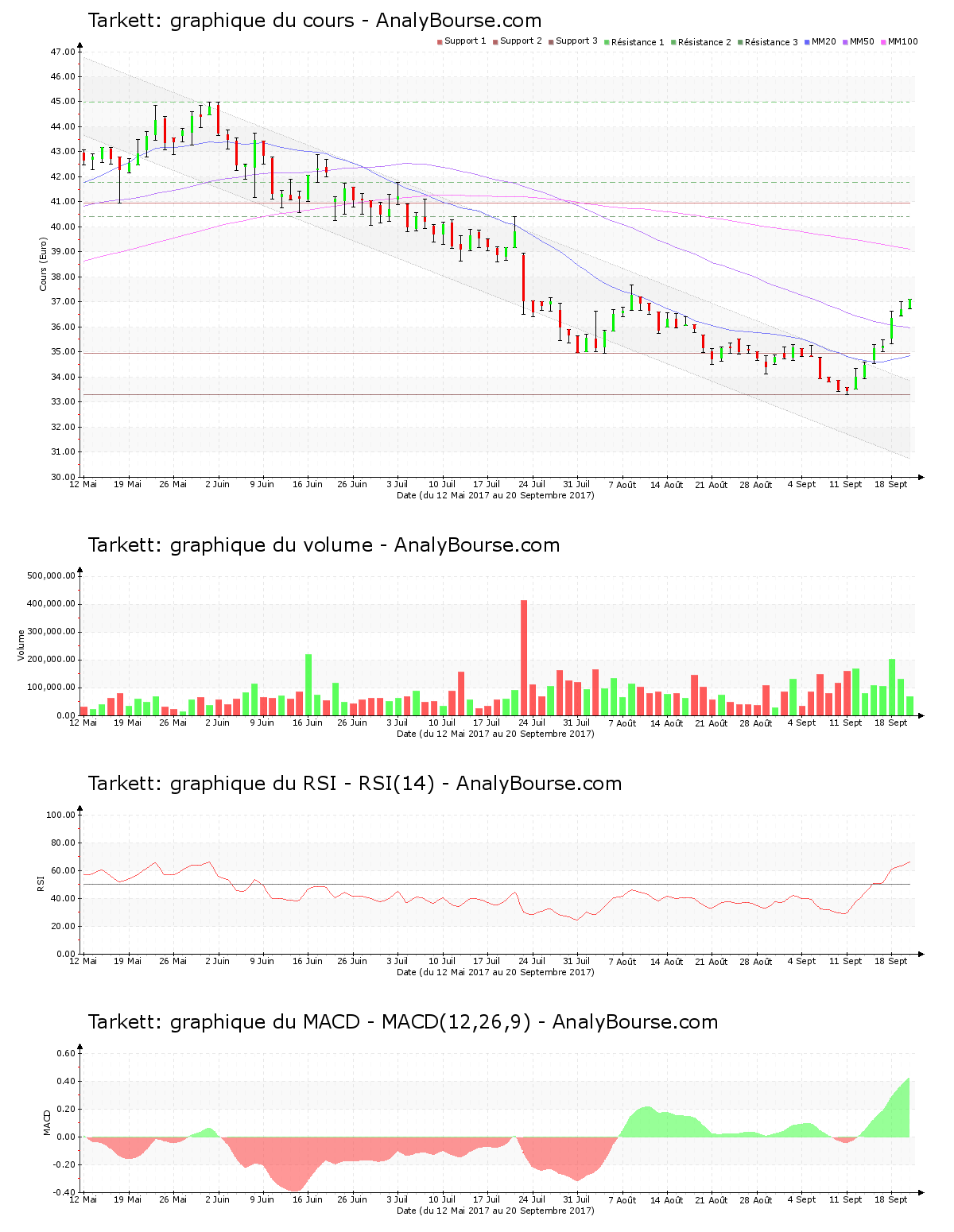Click the 20.00 RSI axis label
Viewport: 954px width, 1232px height.
[63, 926]
